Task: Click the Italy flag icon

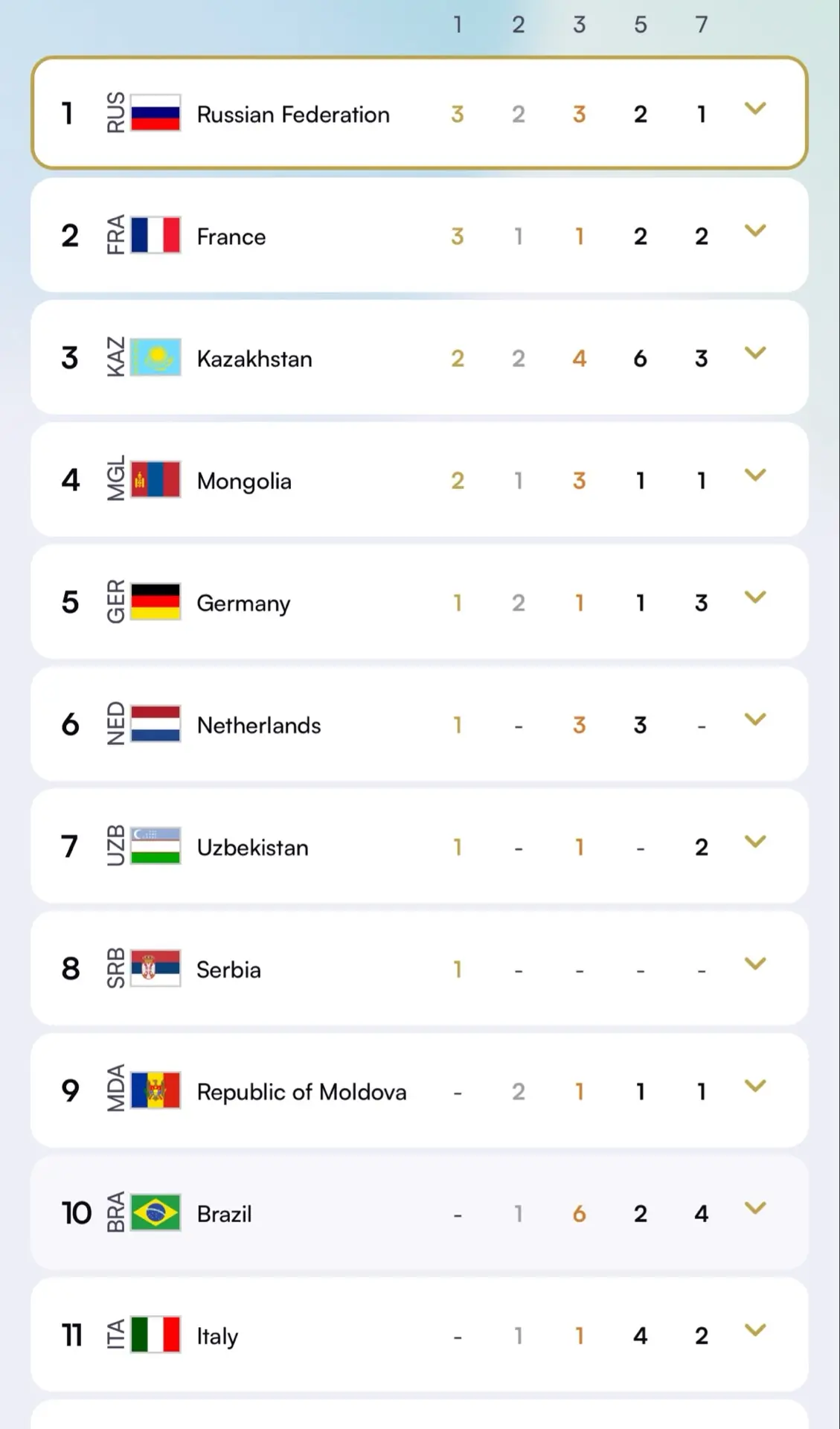Action: pyautogui.click(x=156, y=1334)
